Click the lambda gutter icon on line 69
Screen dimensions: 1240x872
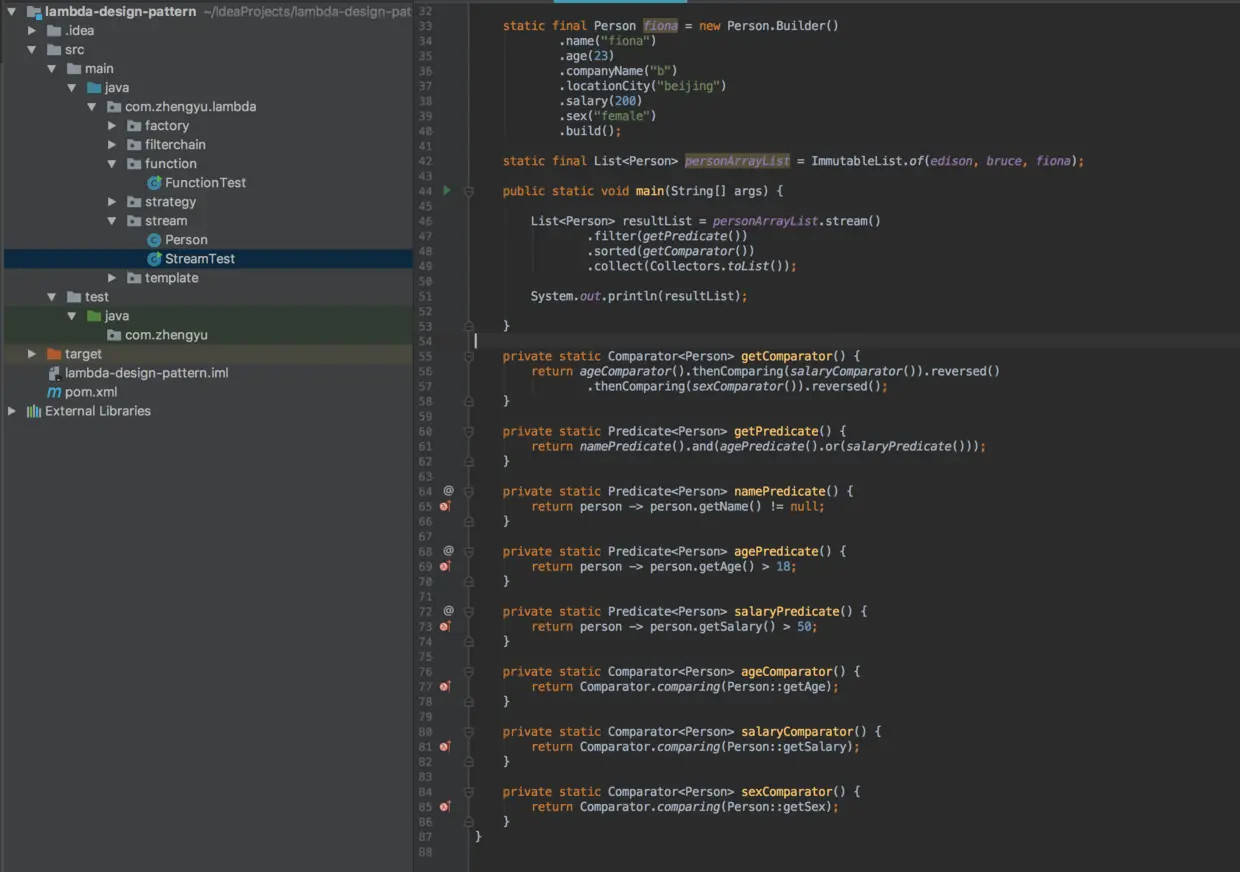(x=446, y=566)
